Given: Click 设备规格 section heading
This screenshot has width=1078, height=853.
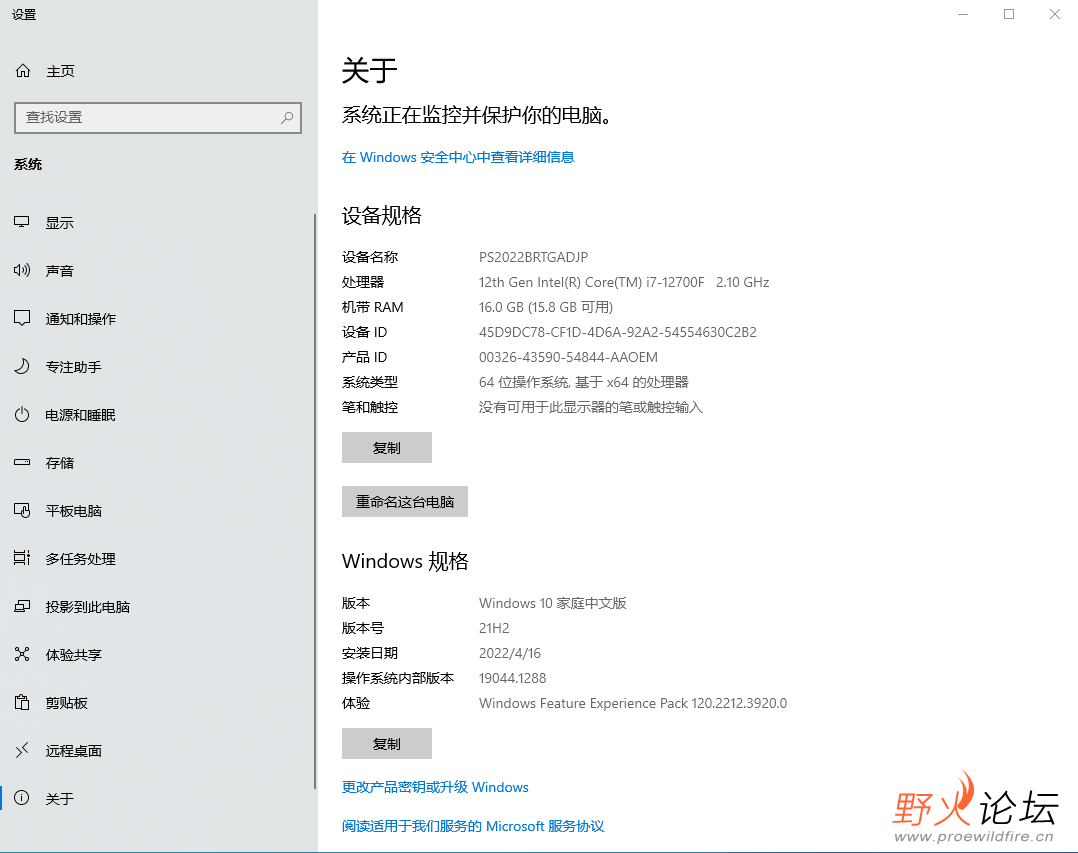Looking at the screenshot, I should (382, 216).
